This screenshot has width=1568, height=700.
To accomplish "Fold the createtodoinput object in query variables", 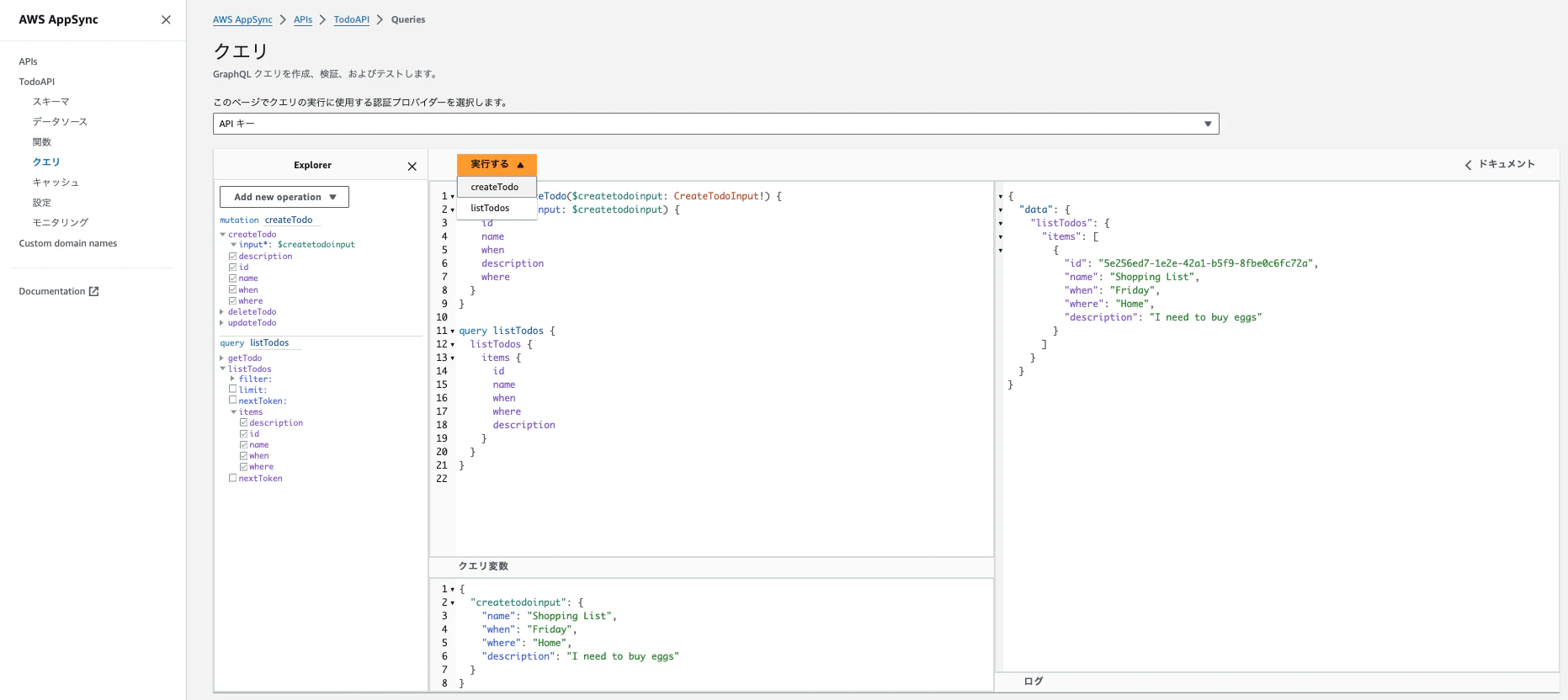I will click(x=452, y=603).
